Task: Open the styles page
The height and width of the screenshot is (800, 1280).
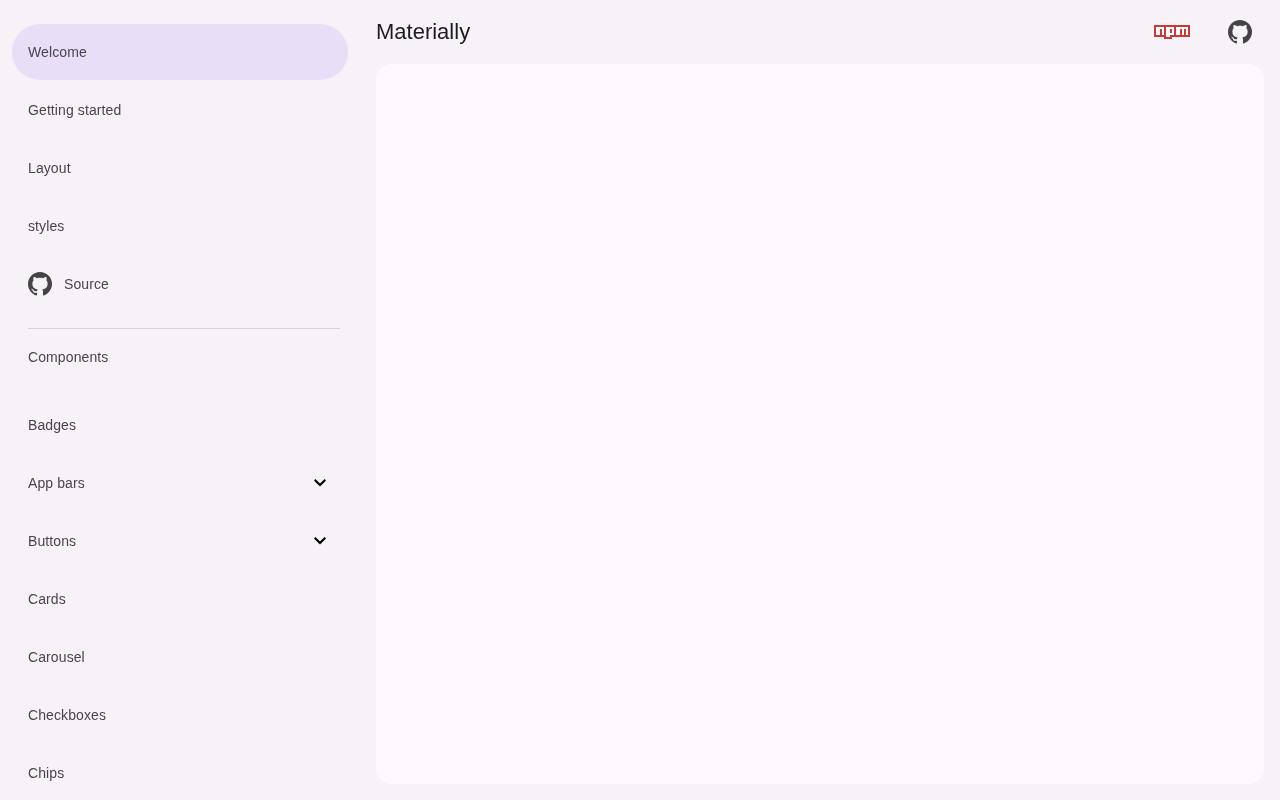Action: click(46, 226)
